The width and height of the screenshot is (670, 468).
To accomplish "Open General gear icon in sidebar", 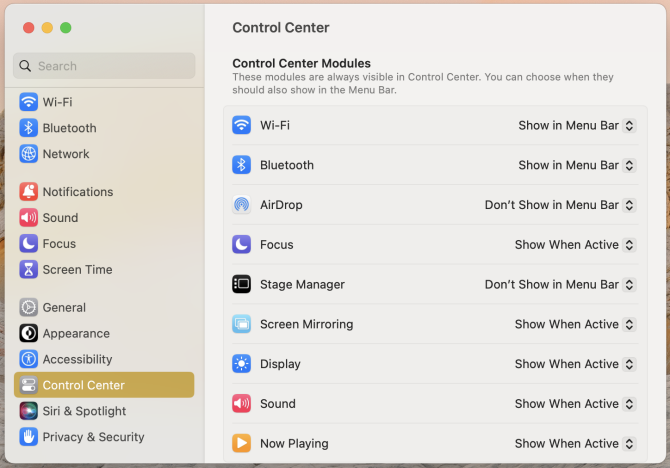I will 29,307.
